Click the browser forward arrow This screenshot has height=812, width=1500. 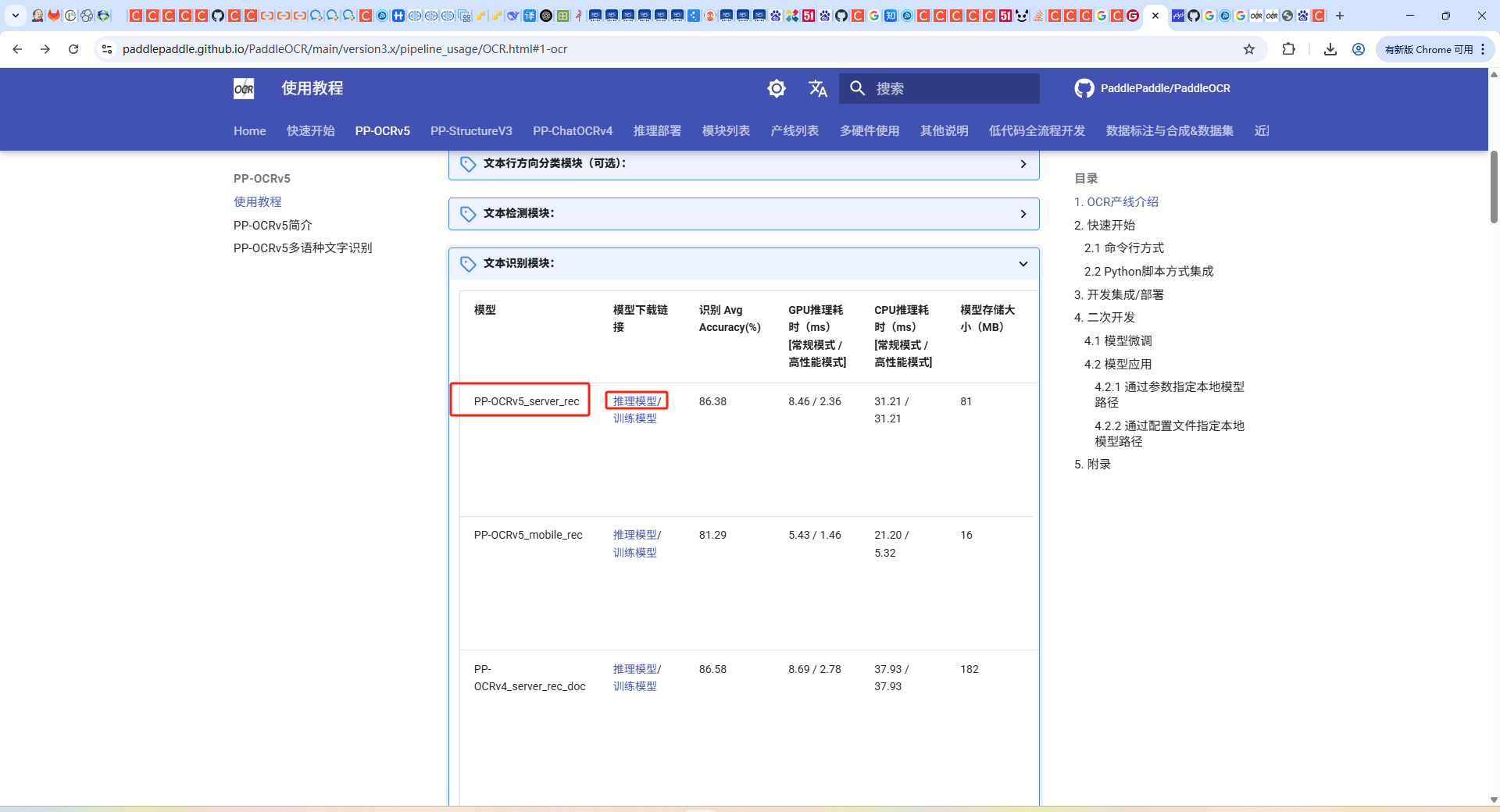[45, 49]
